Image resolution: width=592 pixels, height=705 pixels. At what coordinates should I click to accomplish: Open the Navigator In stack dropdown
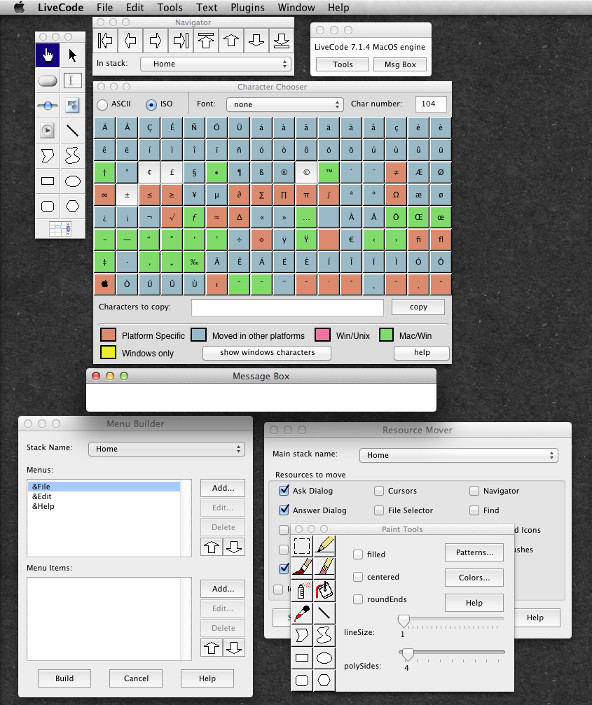(216, 64)
